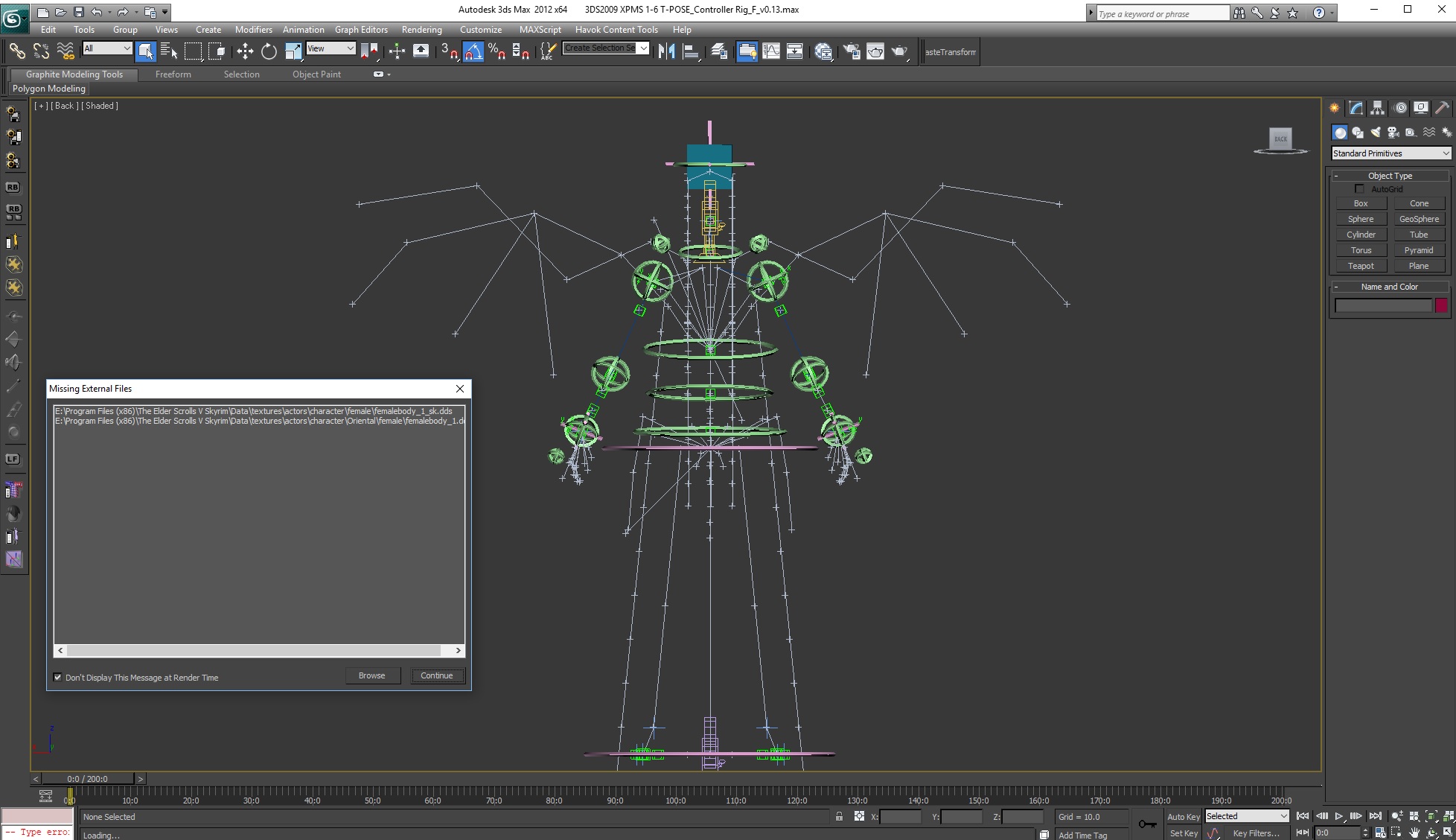Open Key Filters settings

click(1255, 833)
